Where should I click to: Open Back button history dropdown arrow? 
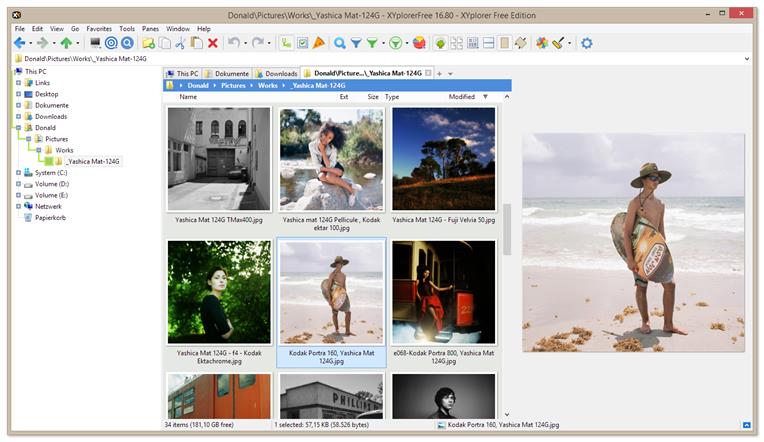pyautogui.click(x=30, y=43)
